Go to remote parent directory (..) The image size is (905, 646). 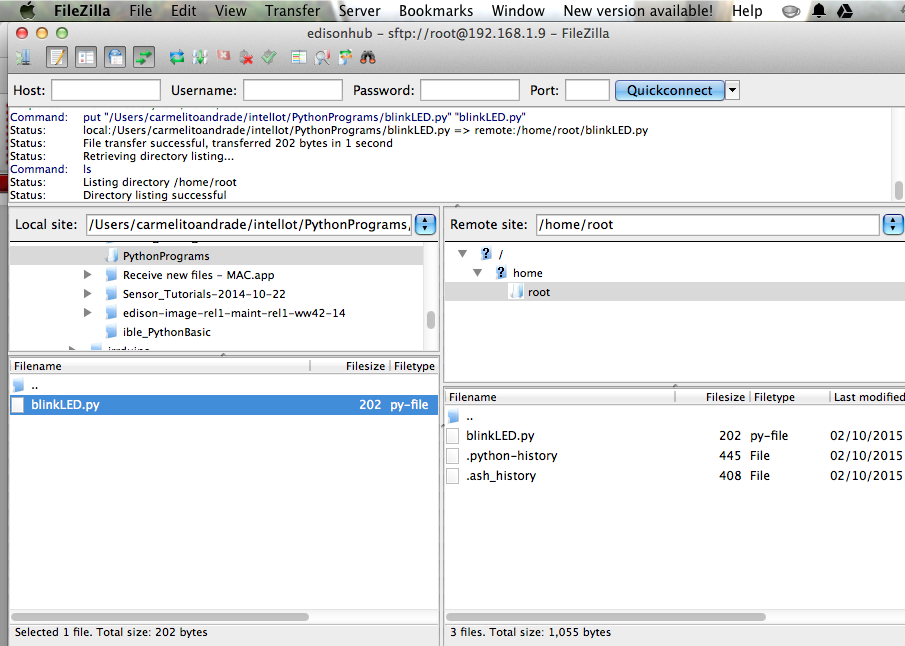pos(469,417)
